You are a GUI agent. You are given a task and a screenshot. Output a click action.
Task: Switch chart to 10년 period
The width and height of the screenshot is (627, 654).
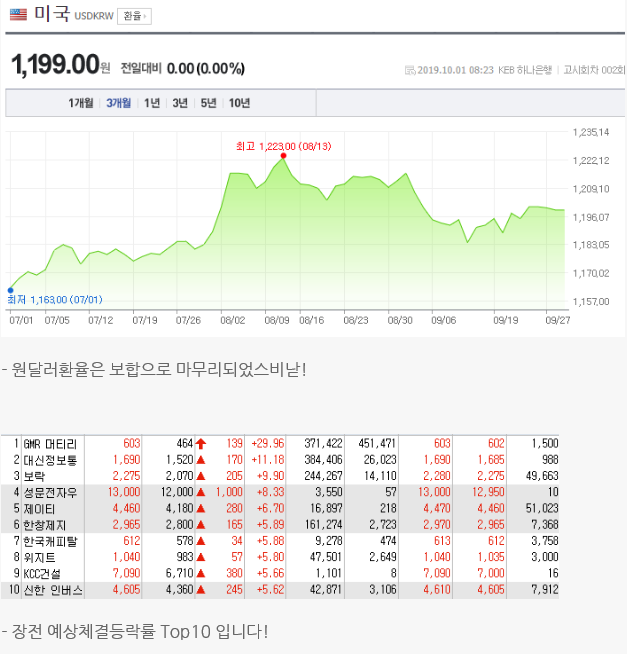pyautogui.click(x=239, y=103)
